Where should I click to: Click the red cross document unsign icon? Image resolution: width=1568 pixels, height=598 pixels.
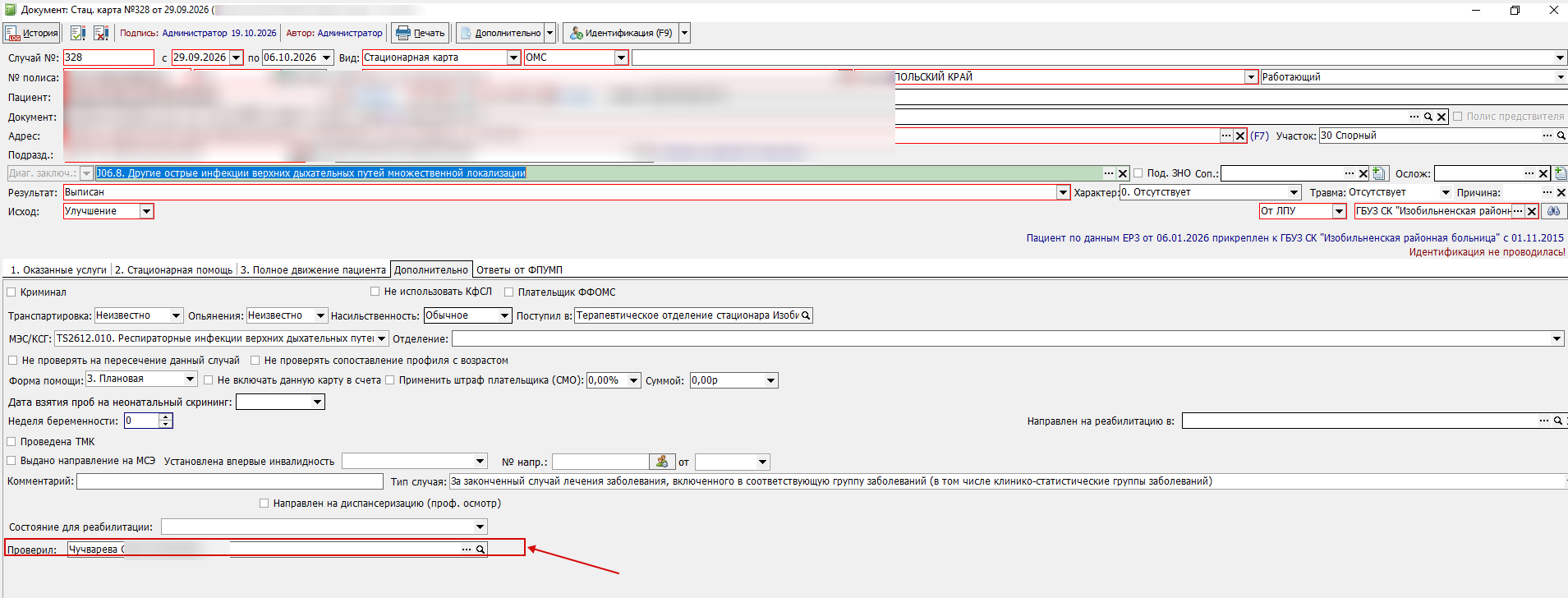pos(101,33)
